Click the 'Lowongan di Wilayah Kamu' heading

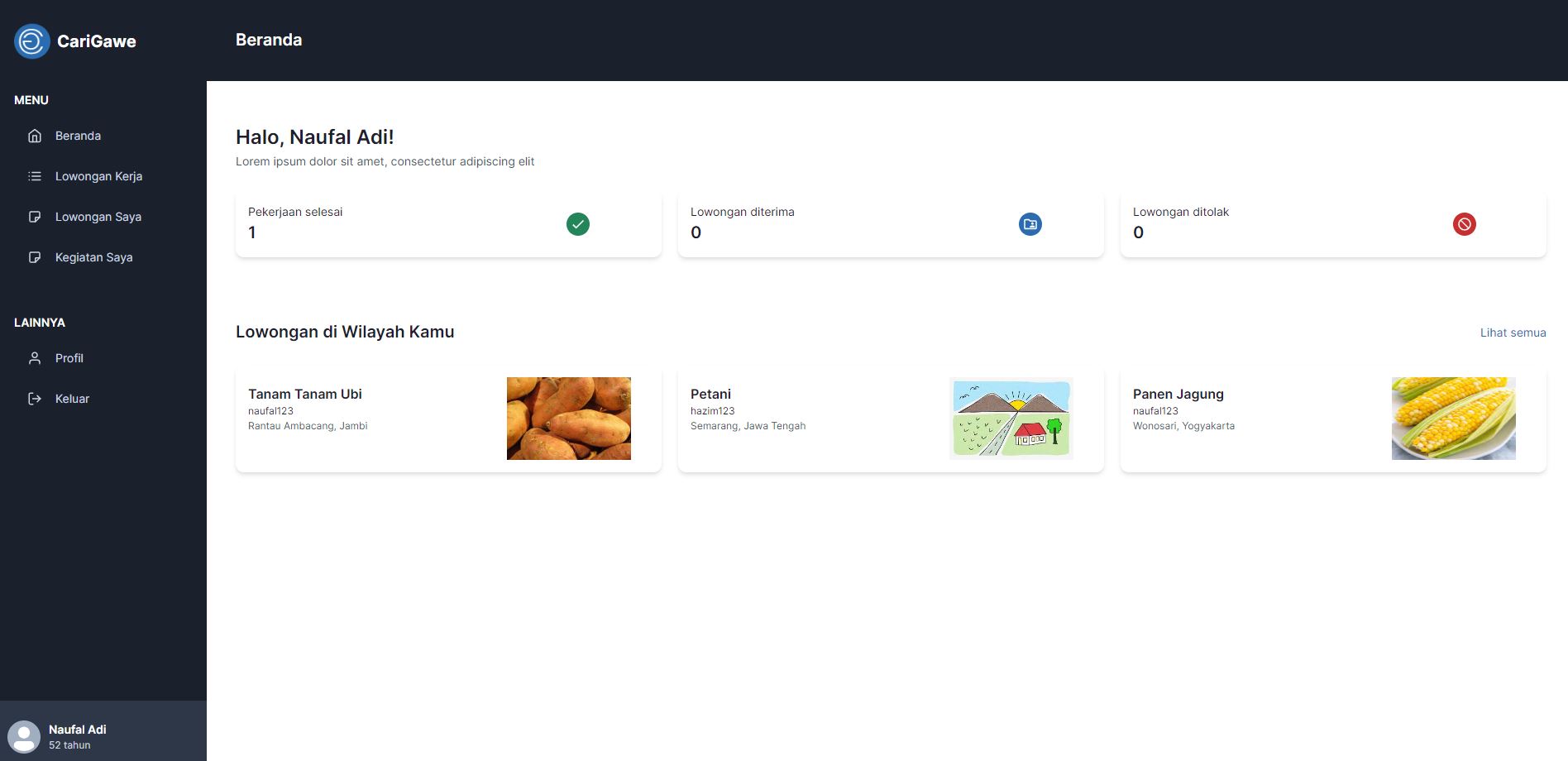click(x=345, y=332)
